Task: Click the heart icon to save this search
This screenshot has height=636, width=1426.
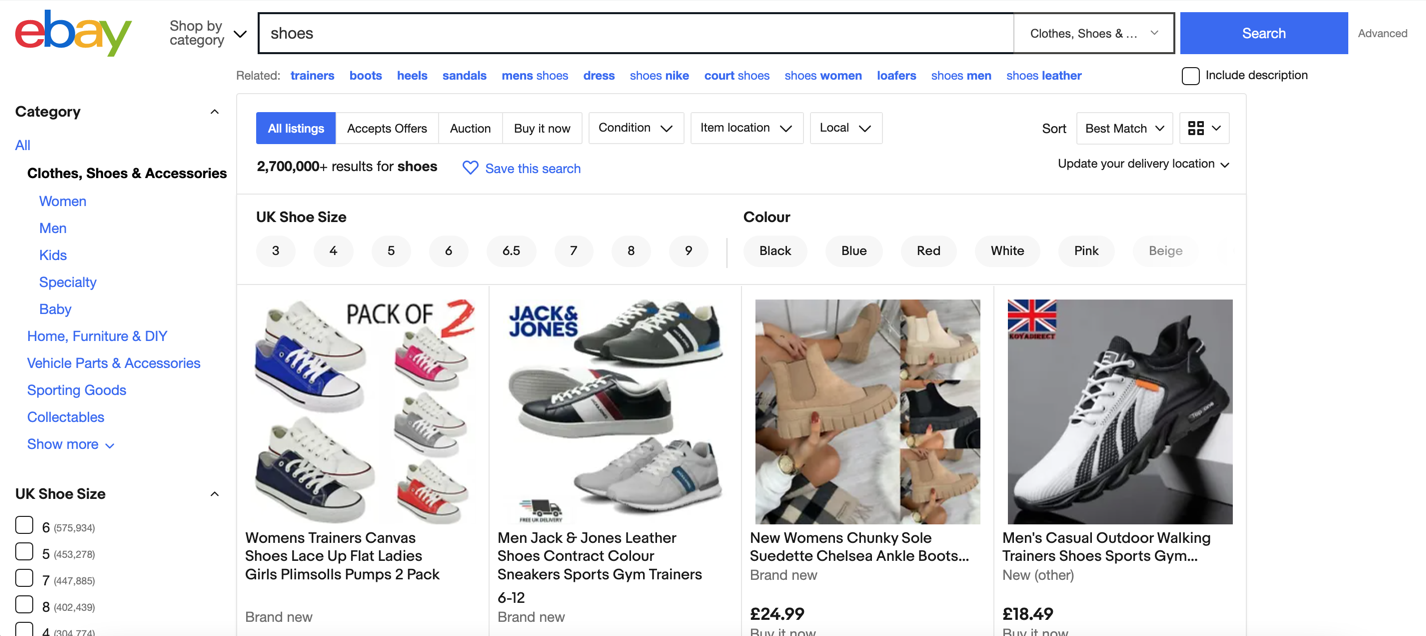Action: tap(471, 167)
